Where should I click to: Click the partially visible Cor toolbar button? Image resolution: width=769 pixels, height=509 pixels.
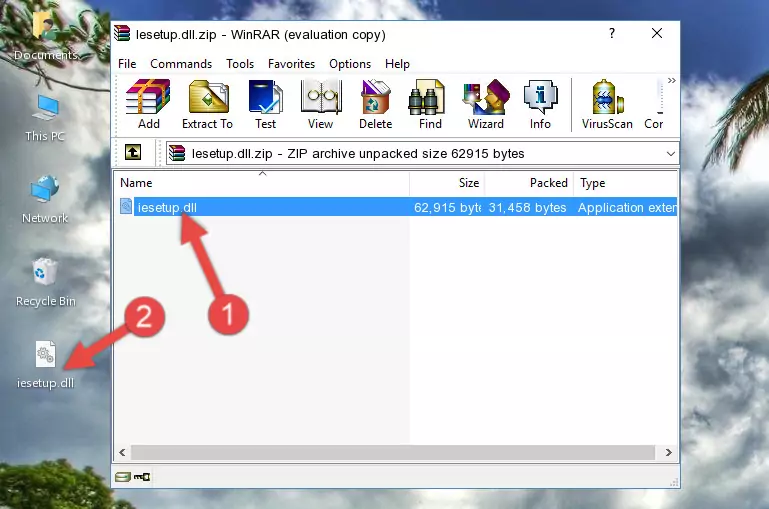coord(654,104)
